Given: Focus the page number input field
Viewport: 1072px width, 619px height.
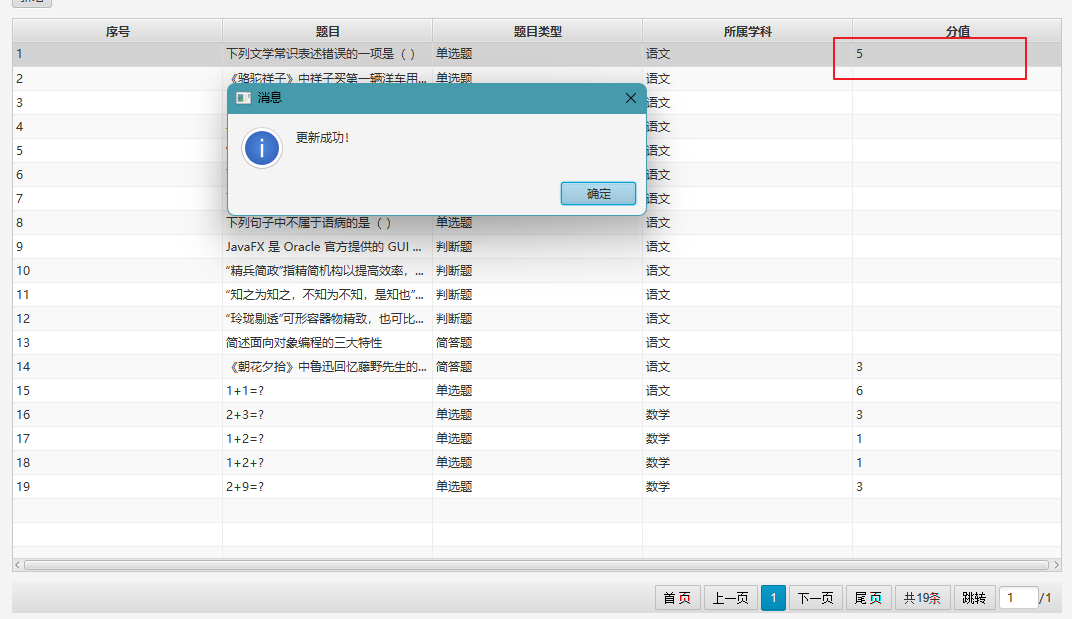Looking at the screenshot, I should (x=1018, y=598).
